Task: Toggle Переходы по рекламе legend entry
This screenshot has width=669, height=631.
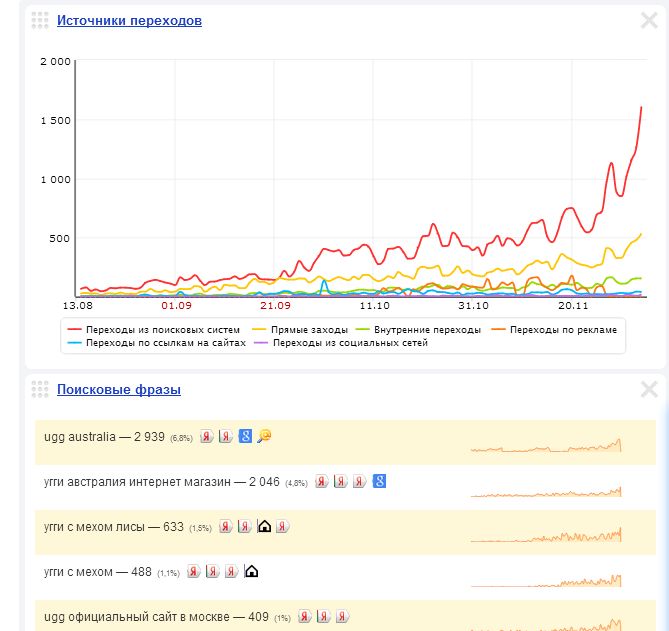Action: click(x=554, y=330)
